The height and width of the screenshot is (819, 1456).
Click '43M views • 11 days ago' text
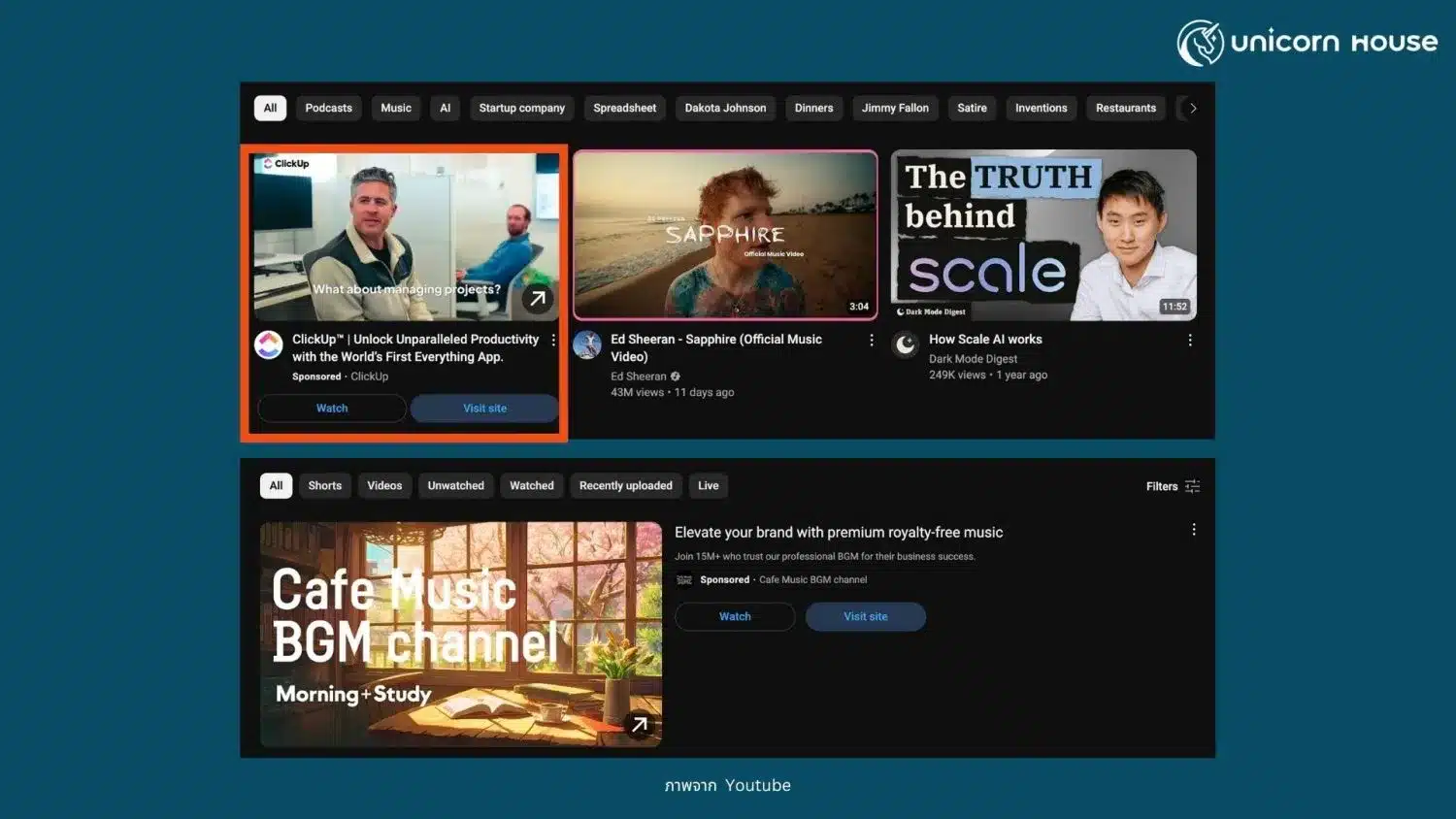(x=672, y=392)
